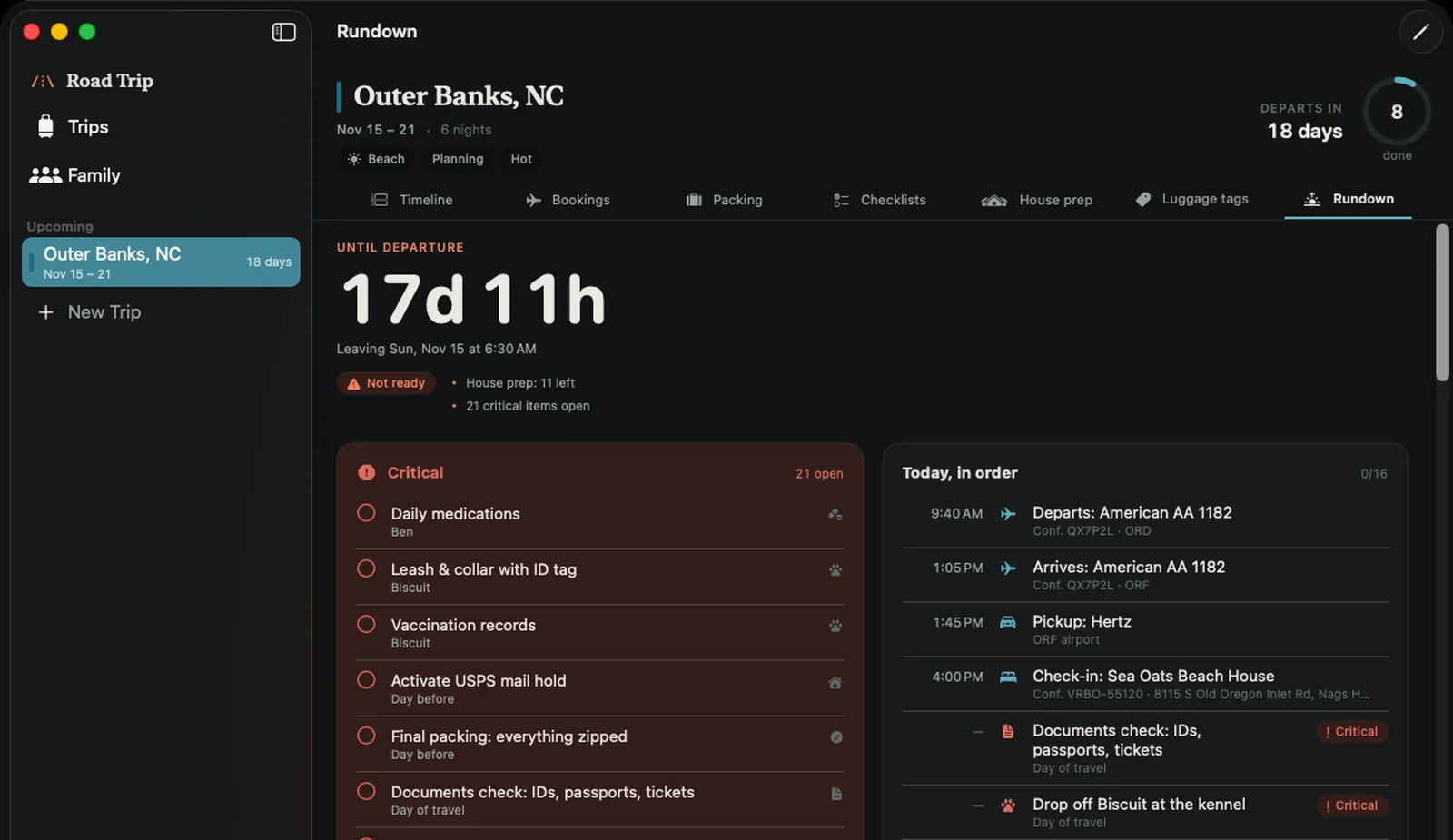Viewport: 1453px width, 840px height.
Task: Click the Trips luggage icon
Action: (x=45, y=126)
